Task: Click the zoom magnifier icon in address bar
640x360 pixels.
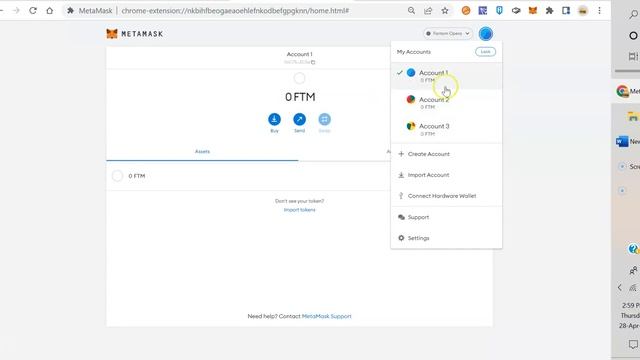Action: pos(411,11)
